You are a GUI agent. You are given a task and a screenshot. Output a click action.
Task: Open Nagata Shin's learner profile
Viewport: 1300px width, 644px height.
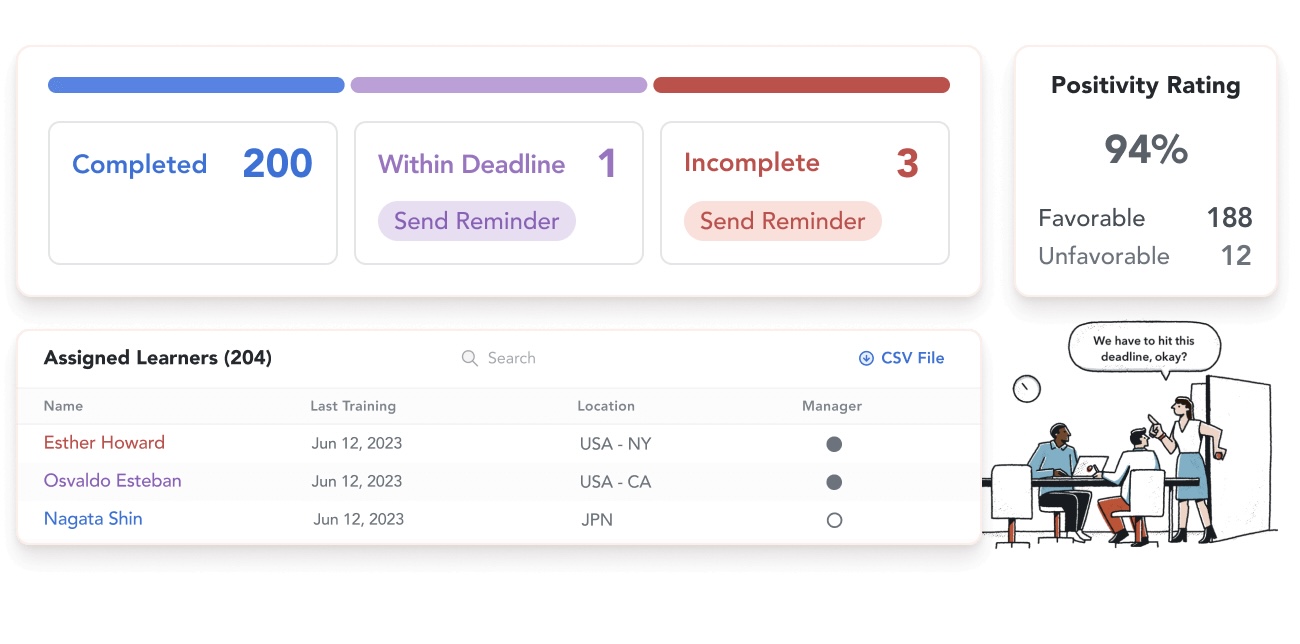pyautogui.click(x=93, y=519)
